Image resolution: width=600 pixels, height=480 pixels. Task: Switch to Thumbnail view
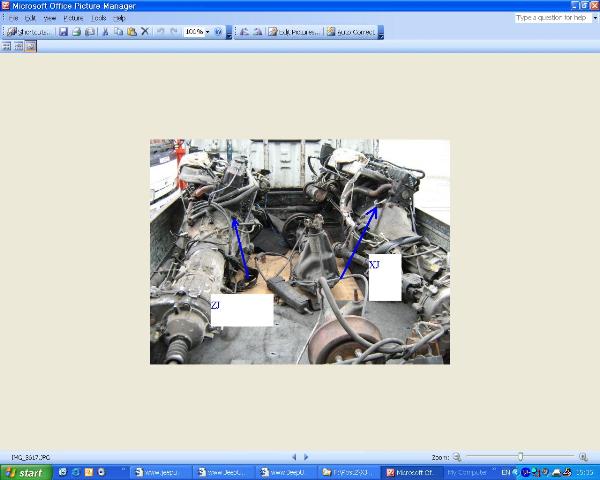[6, 47]
